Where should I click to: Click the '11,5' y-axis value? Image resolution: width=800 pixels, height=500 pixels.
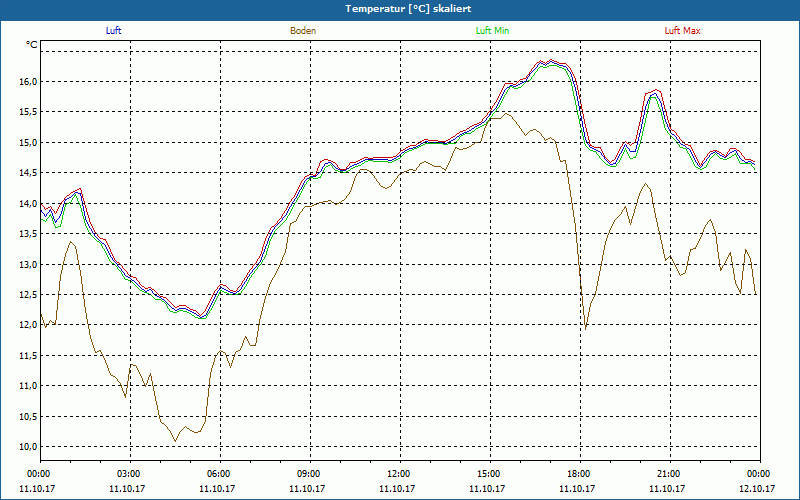(x=29, y=356)
